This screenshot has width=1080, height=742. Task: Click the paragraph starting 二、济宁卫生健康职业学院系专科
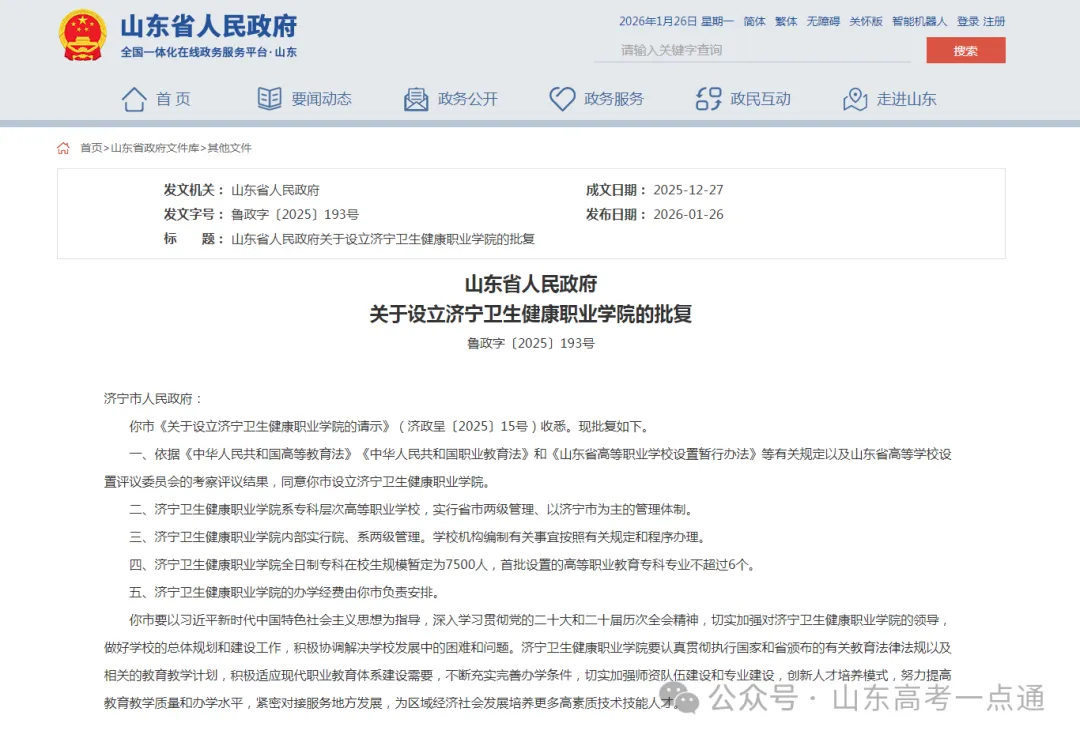click(x=413, y=510)
